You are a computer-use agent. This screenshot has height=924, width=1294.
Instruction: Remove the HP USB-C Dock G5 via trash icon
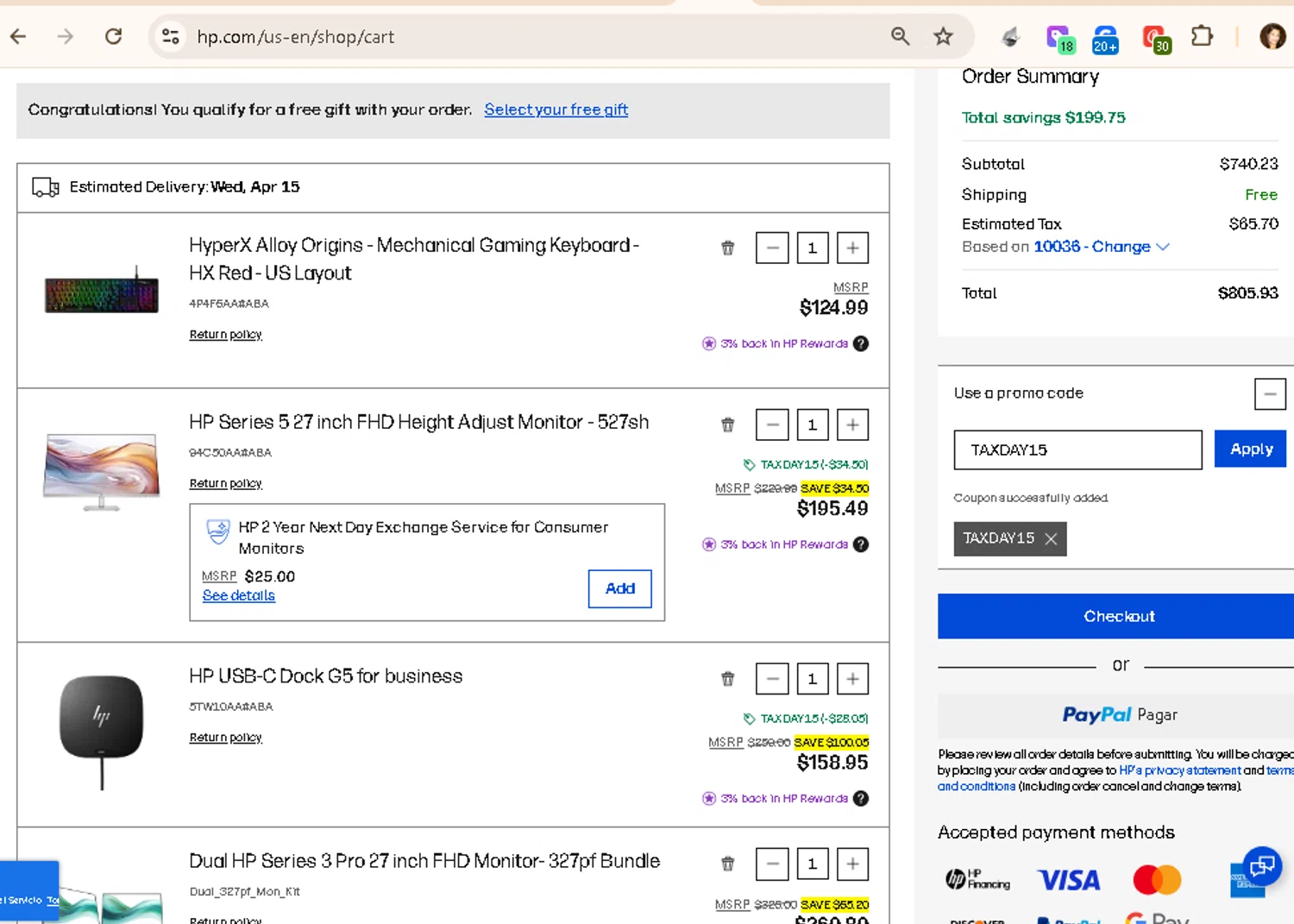coord(728,679)
